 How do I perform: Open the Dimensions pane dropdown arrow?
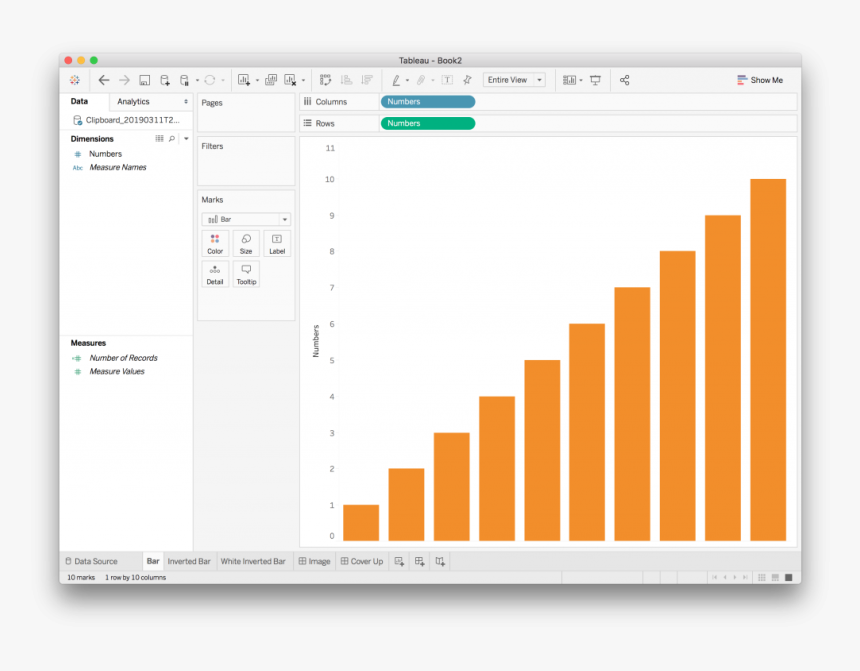[186, 139]
